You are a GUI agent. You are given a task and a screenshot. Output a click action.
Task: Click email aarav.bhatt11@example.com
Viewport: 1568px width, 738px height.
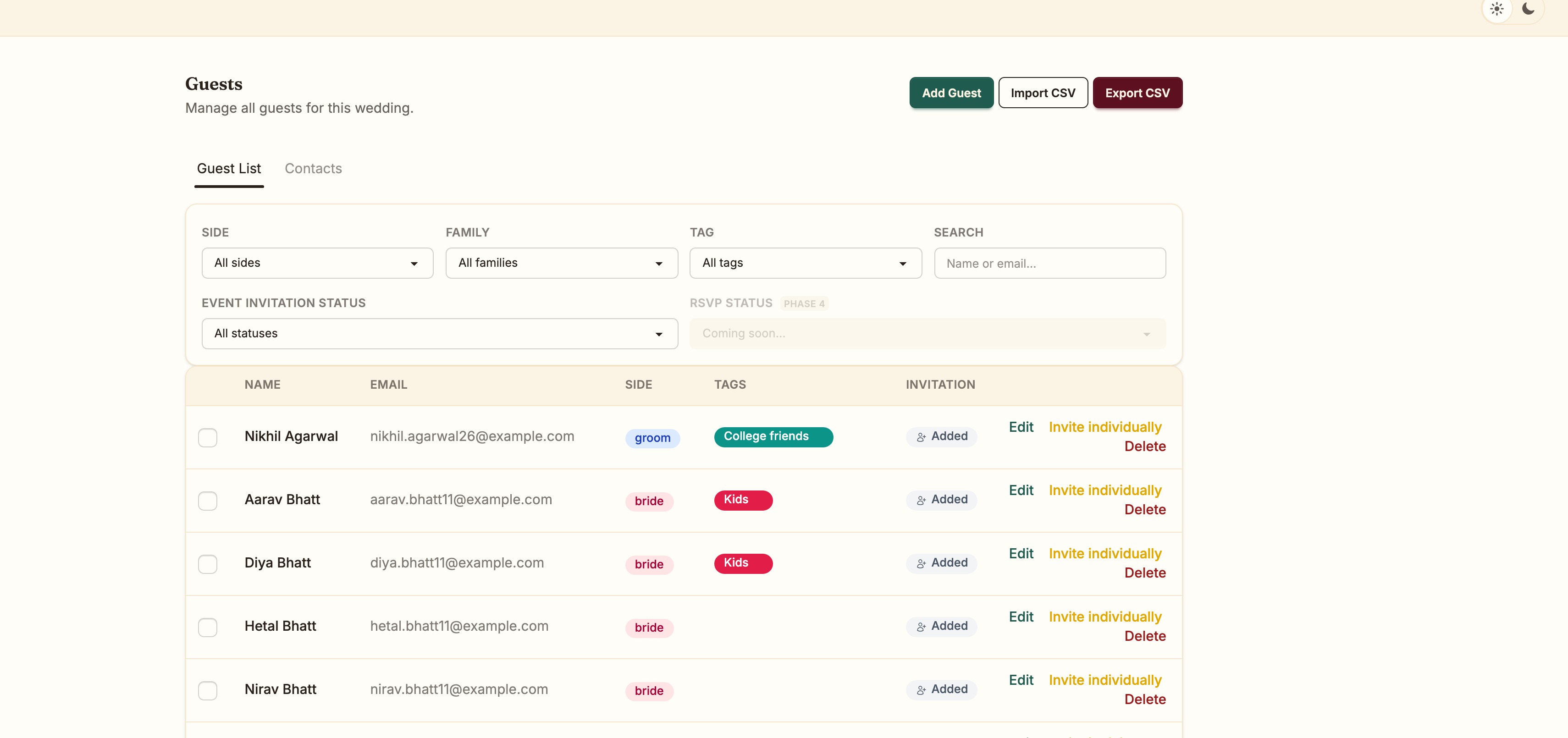[x=461, y=500]
